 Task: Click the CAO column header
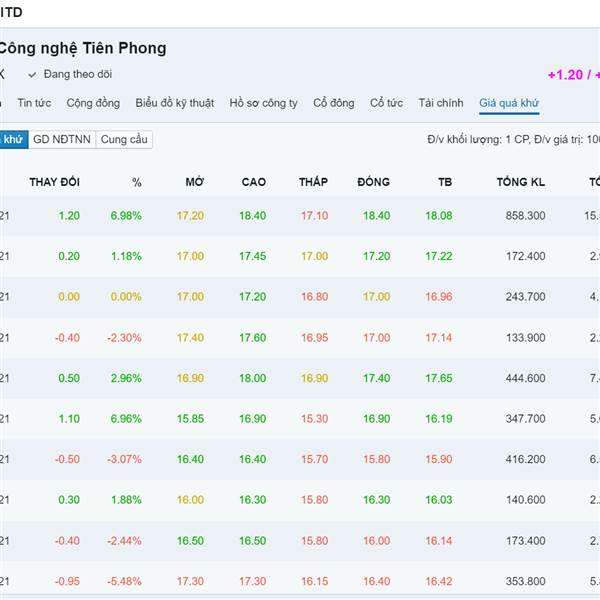pyautogui.click(x=254, y=182)
